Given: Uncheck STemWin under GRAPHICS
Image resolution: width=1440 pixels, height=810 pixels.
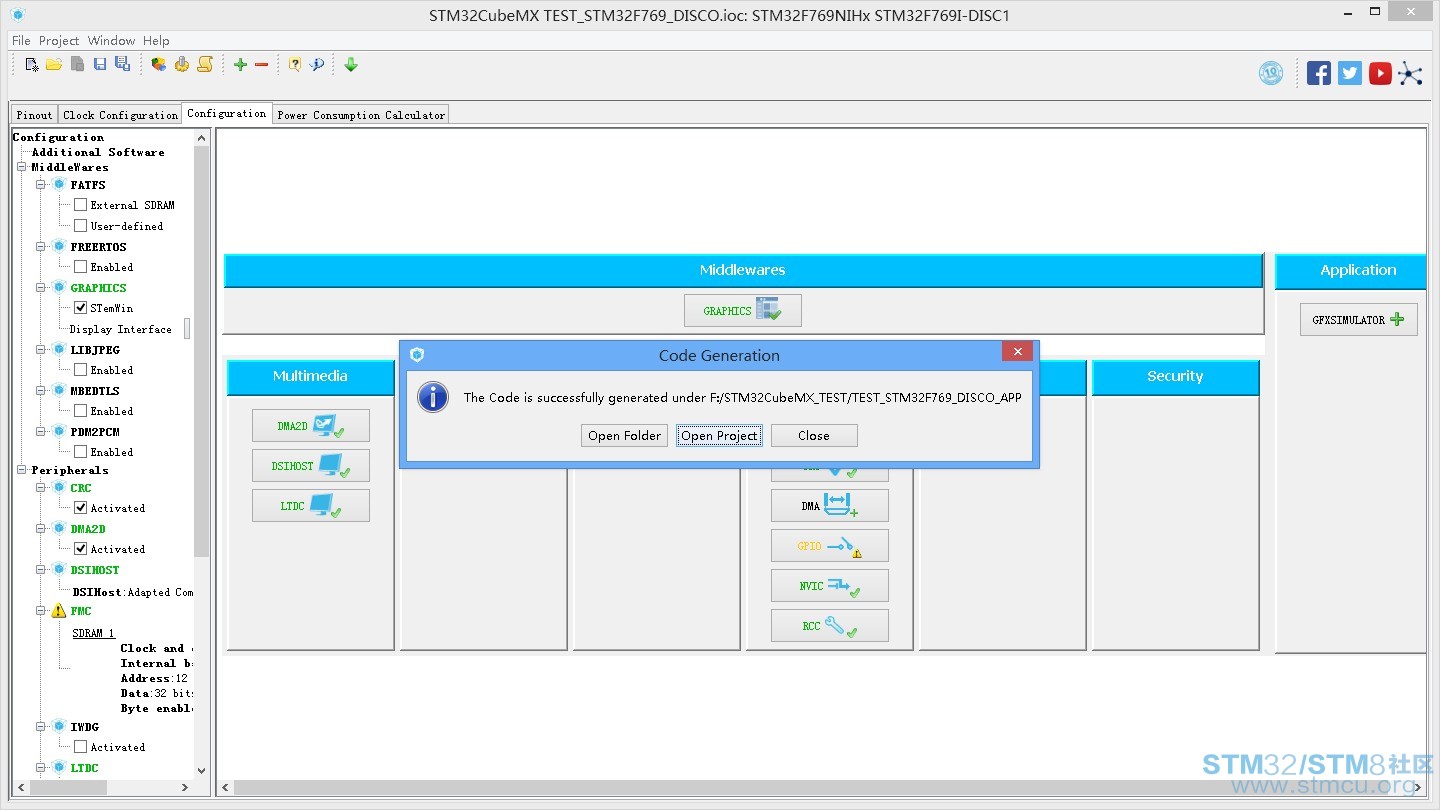Looking at the screenshot, I should (81, 307).
